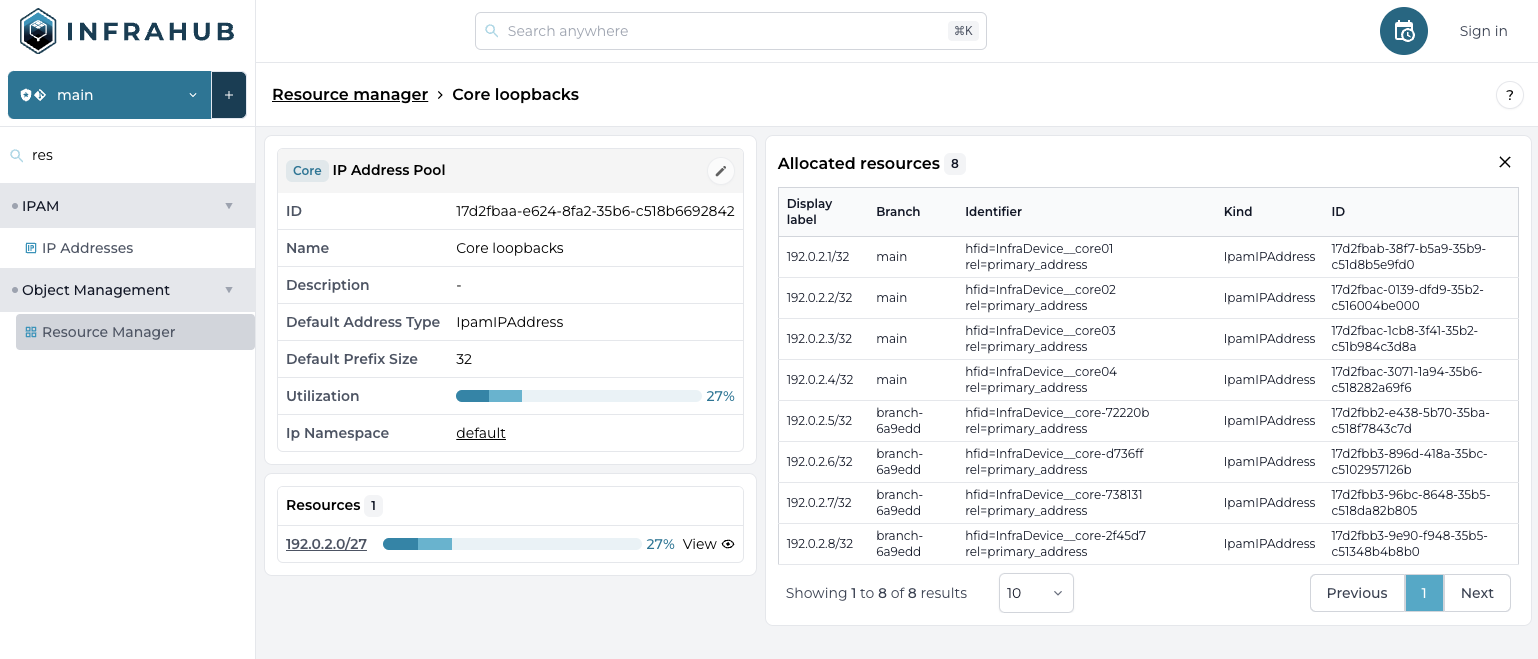The width and height of the screenshot is (1538, 659).
Task: Click the question mark help icon
Action: point(1509,95)
